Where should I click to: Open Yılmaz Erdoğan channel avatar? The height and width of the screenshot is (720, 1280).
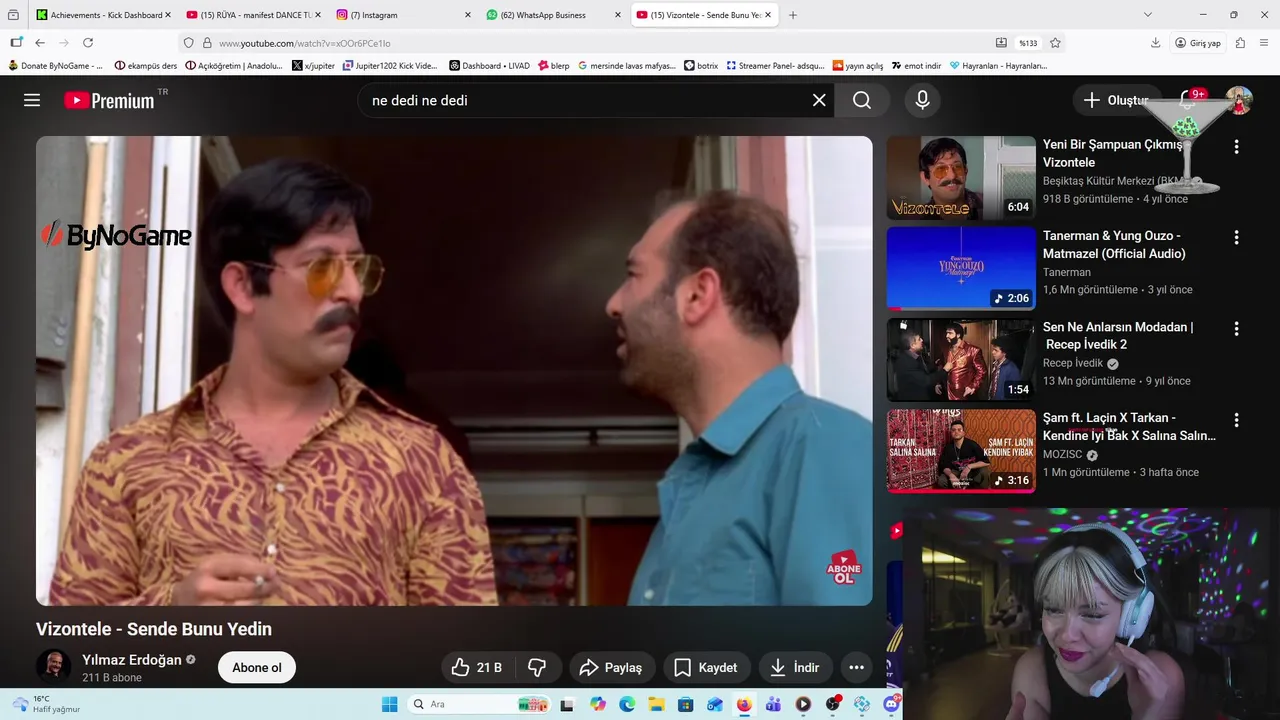(53, 667)
